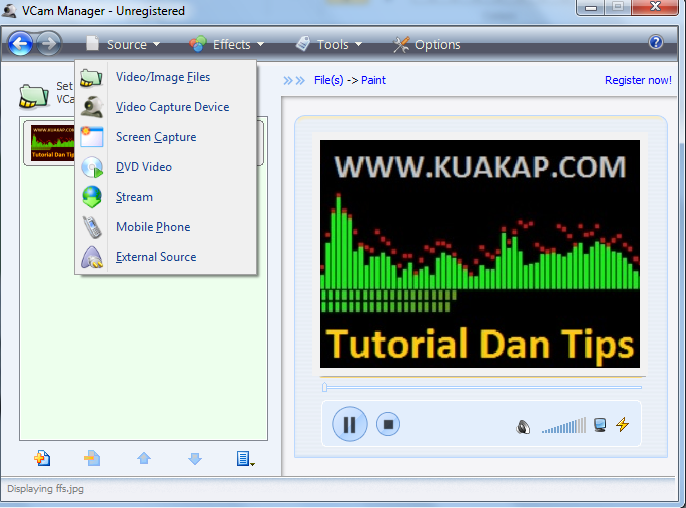Minimize the VCam Manager window
The height and width of the screenshot is (508, 686).
[591, 7]
